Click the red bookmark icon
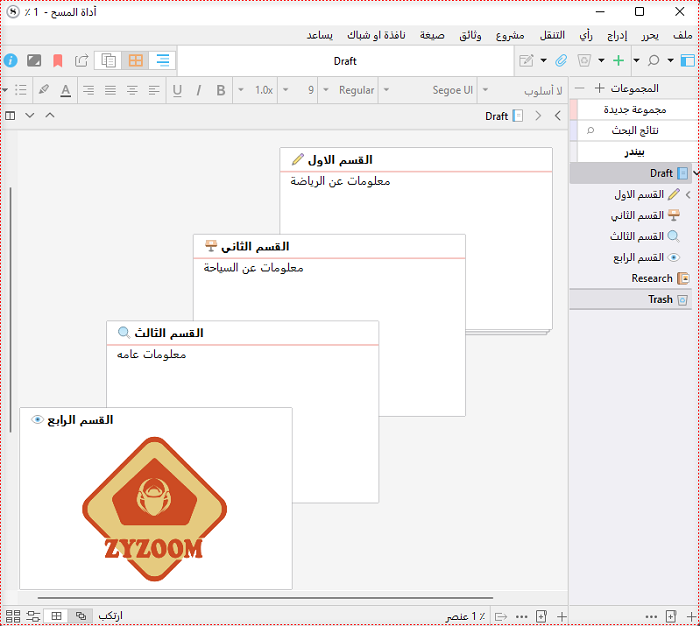 (58, 60)
